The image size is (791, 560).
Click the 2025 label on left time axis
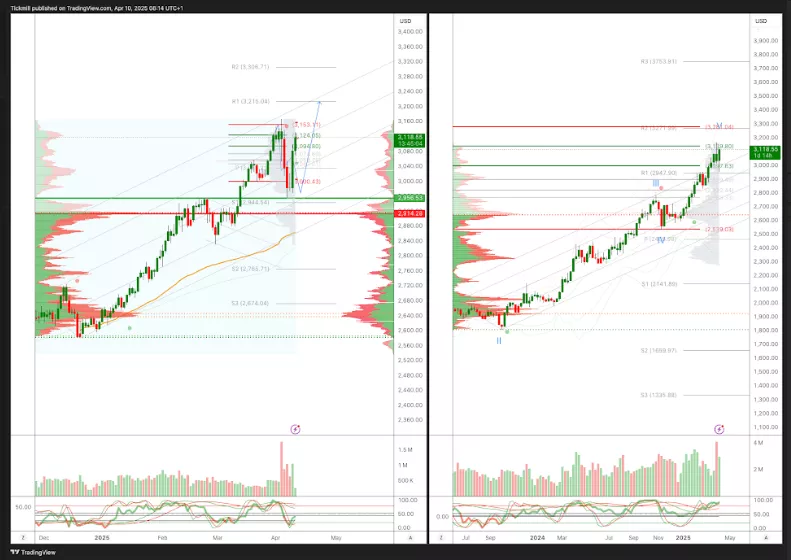(x=101, y=538)
